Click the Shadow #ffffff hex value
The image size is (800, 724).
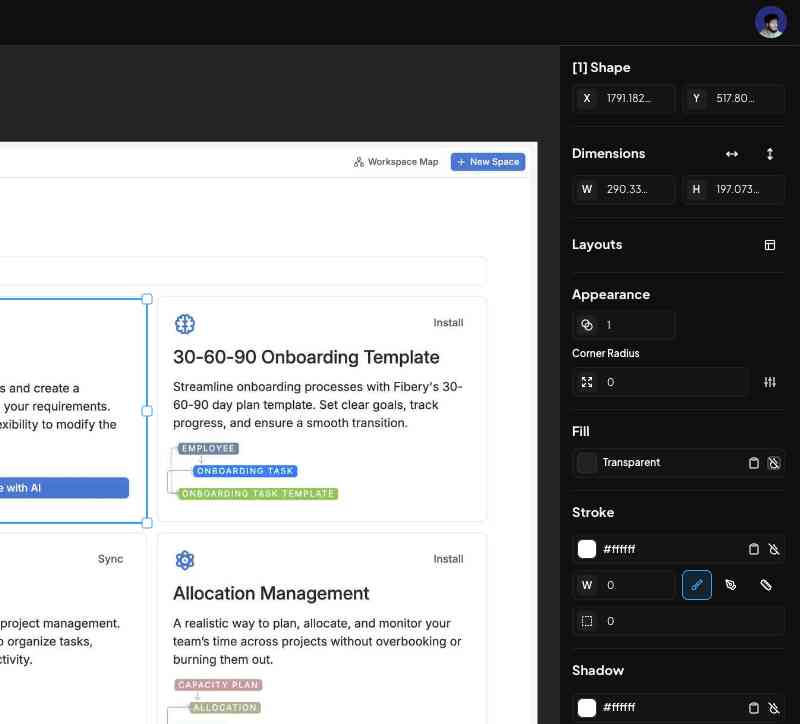[x=619, y=708]
